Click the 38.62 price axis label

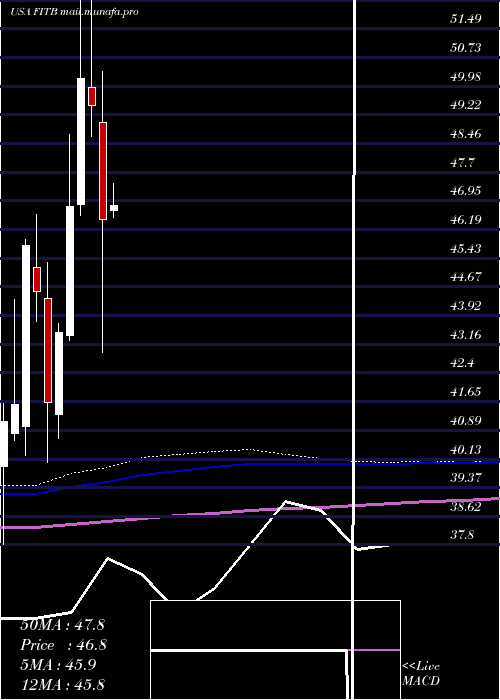(466, 507)
